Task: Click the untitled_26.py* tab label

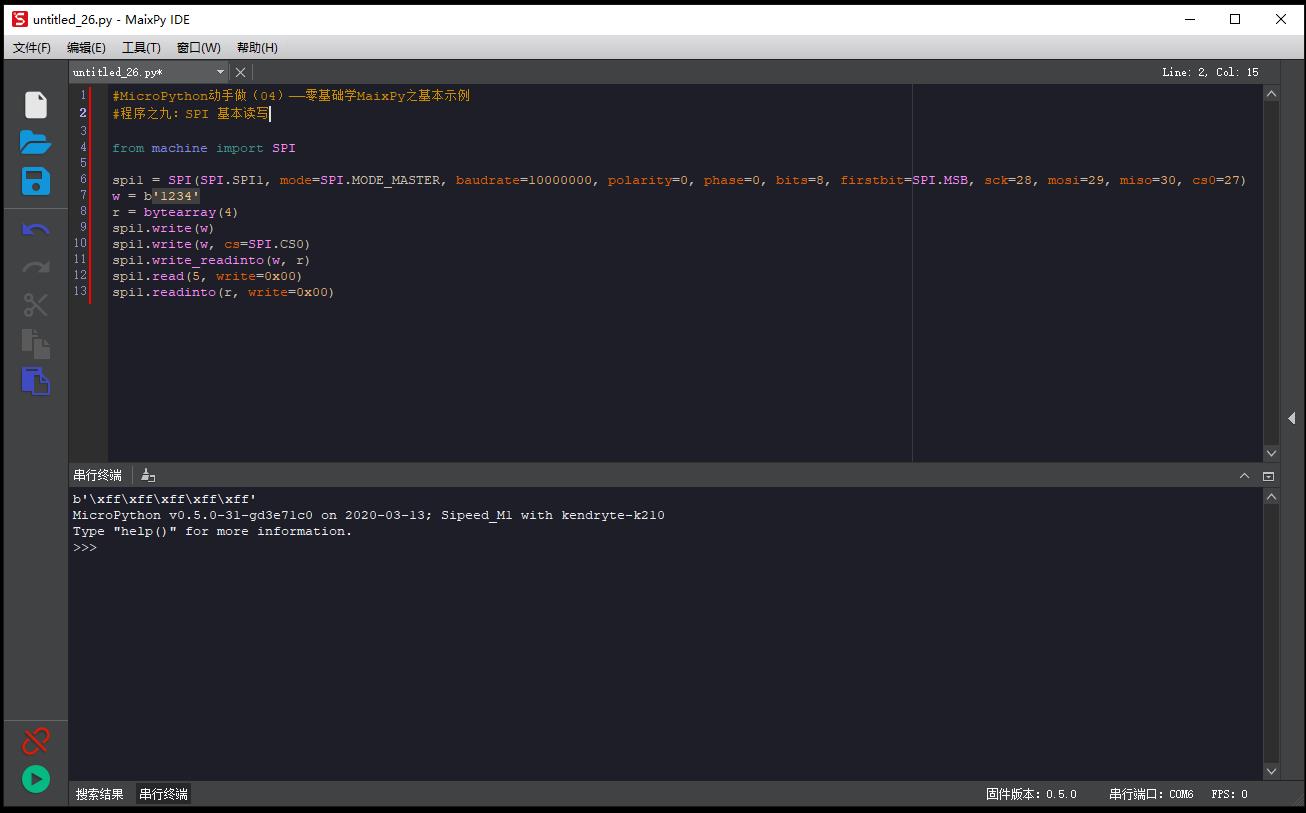Action: click(118, 72)
